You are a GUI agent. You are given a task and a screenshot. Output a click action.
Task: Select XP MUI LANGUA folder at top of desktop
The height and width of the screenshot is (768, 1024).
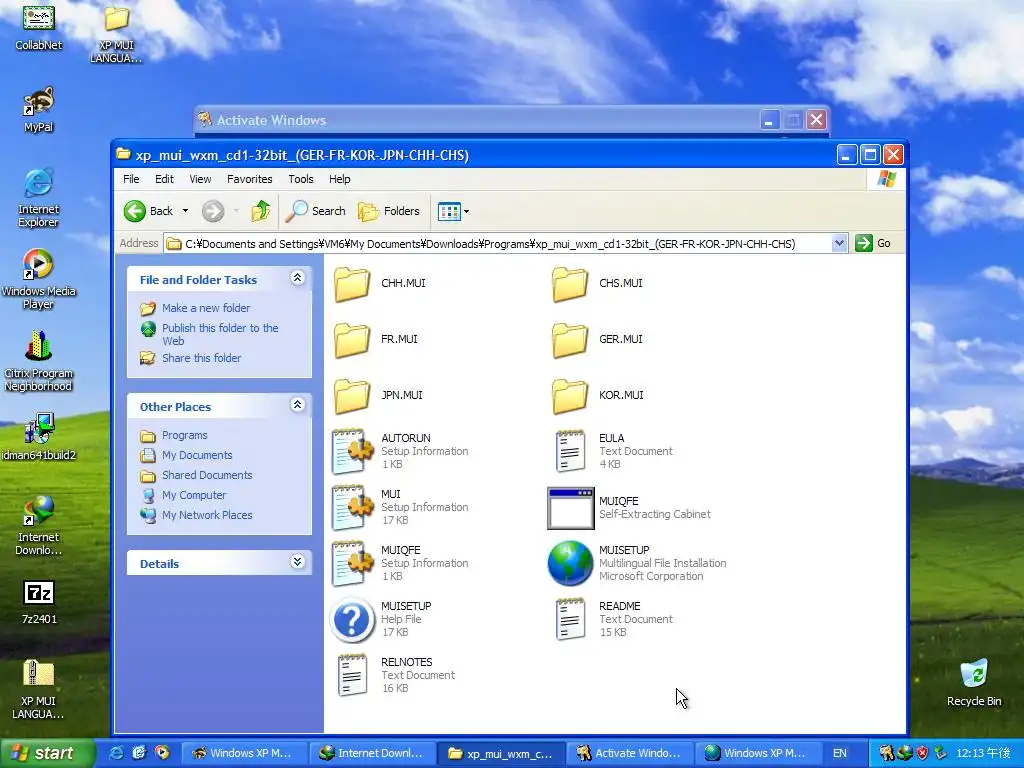pyautogui.click(x=116, y=34)
